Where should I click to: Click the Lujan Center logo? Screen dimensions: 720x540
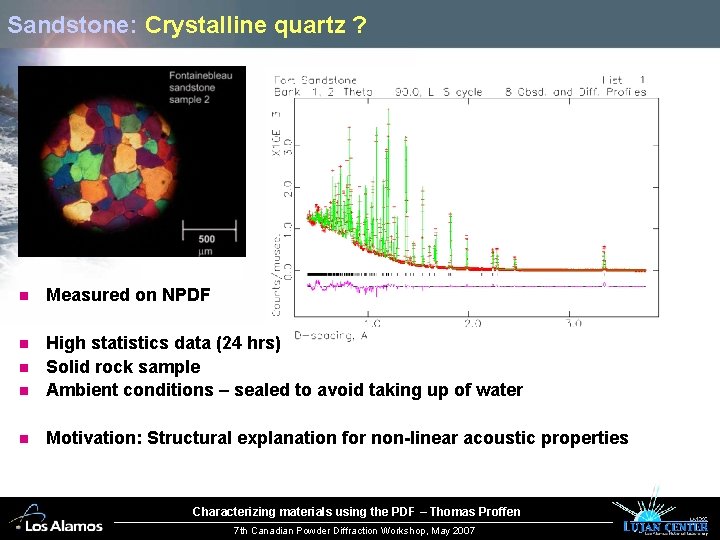(661, 513)
